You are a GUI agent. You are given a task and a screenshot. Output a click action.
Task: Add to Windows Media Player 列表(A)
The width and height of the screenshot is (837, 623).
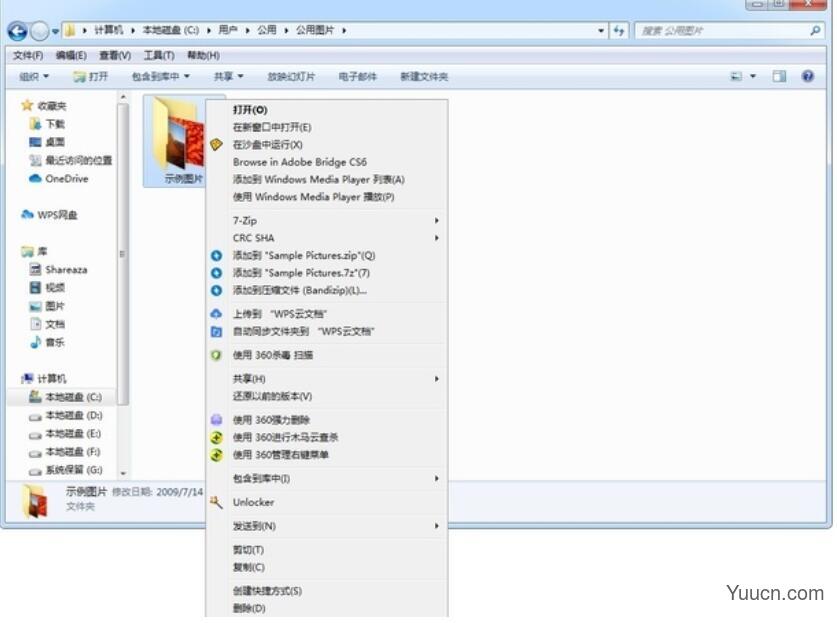(x=327, y=179)
